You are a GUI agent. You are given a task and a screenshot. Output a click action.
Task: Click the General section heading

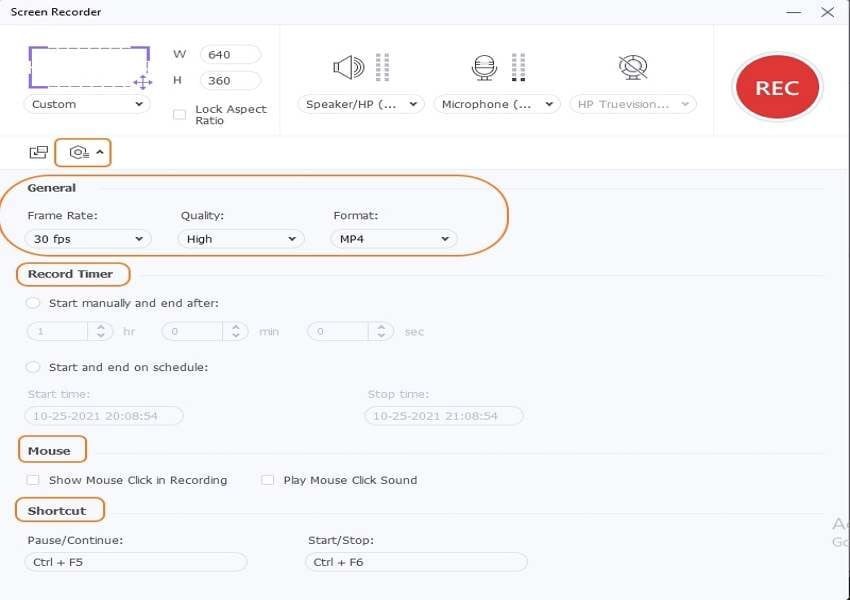tap(51, 188)
